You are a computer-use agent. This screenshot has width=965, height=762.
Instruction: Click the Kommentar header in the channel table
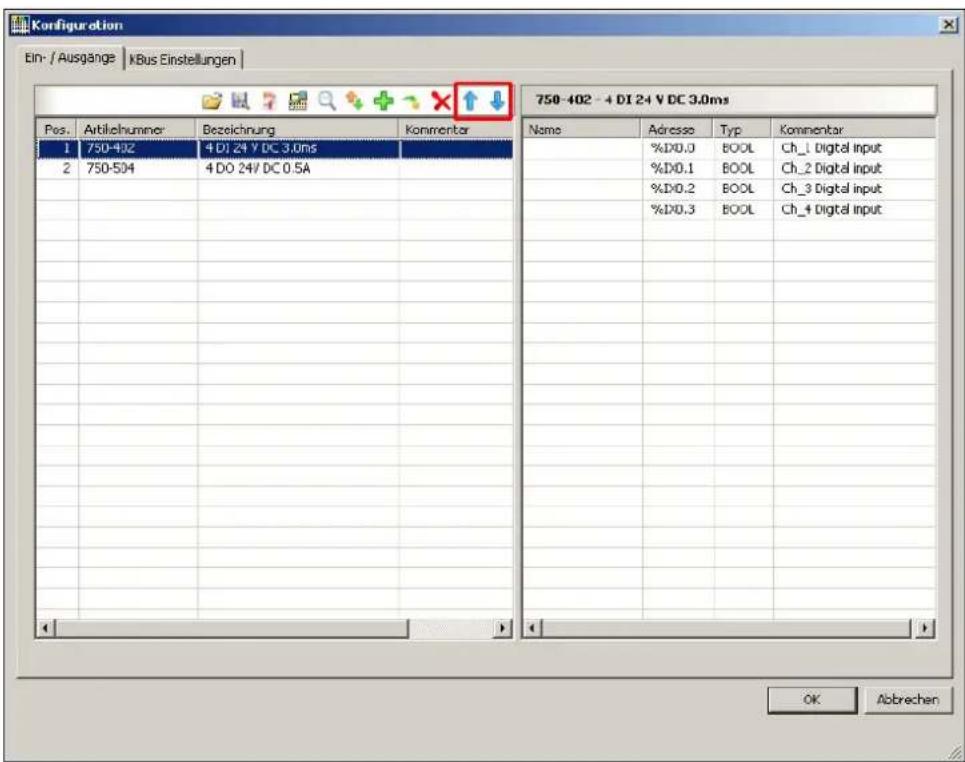click(854, 129)
